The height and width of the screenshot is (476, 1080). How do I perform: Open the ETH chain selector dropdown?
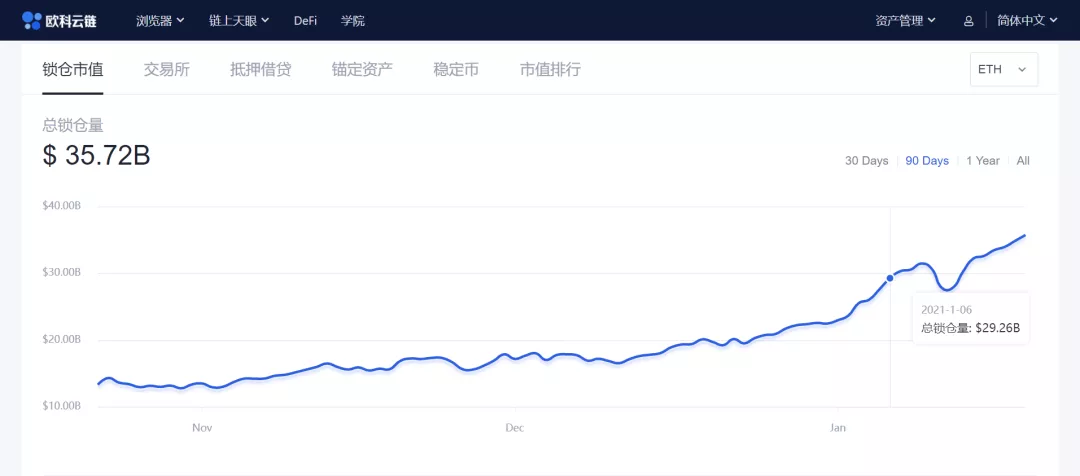tap(1003, 69)
